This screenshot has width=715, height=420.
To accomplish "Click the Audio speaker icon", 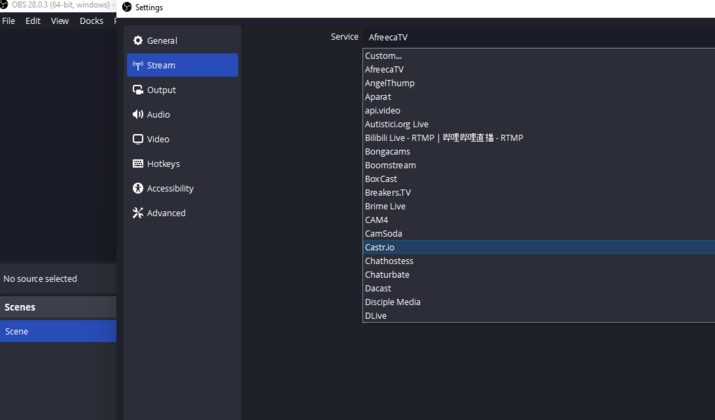I will tap(138, 114).
